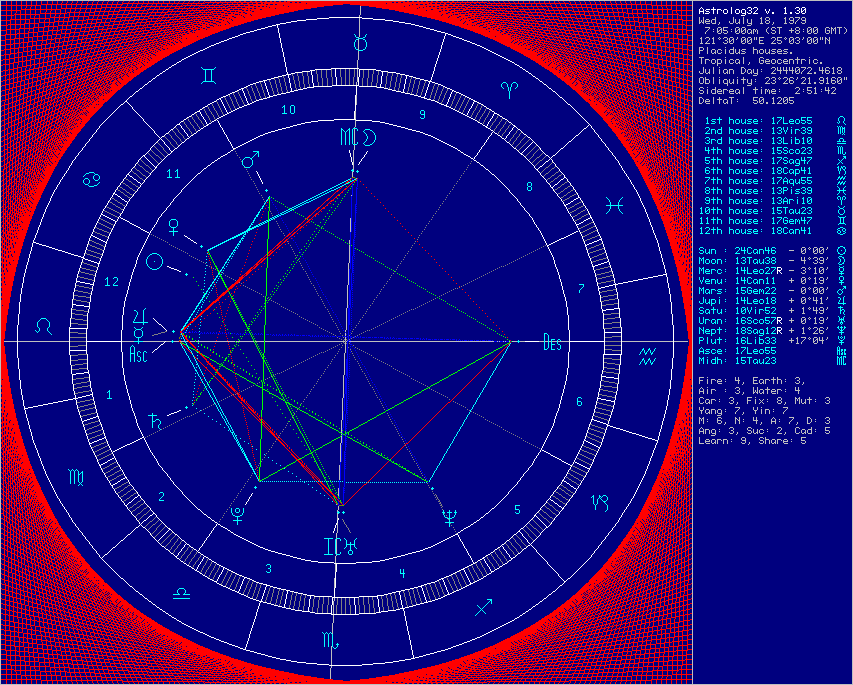Select the Aries sign on the outer ring
Viewport: 853px width, 685px height.
509,89
